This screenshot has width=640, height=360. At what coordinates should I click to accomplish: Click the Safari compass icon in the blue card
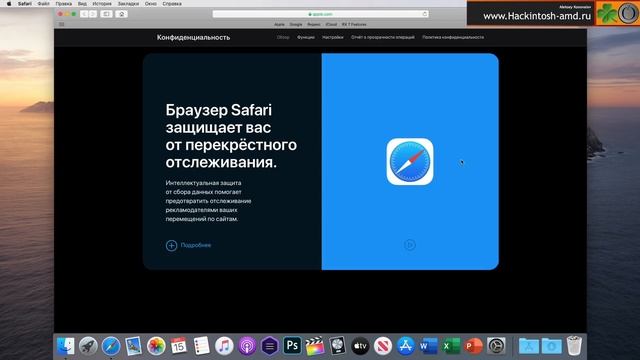[x=410, y=161]
